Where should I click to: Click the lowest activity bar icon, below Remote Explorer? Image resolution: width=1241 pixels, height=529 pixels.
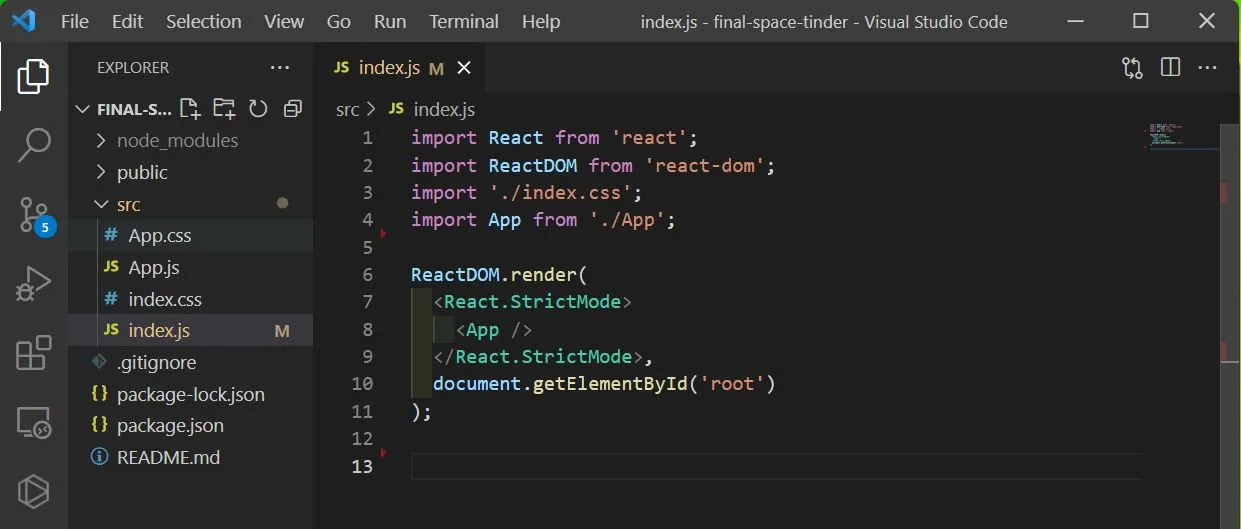[x=33, y=491]
